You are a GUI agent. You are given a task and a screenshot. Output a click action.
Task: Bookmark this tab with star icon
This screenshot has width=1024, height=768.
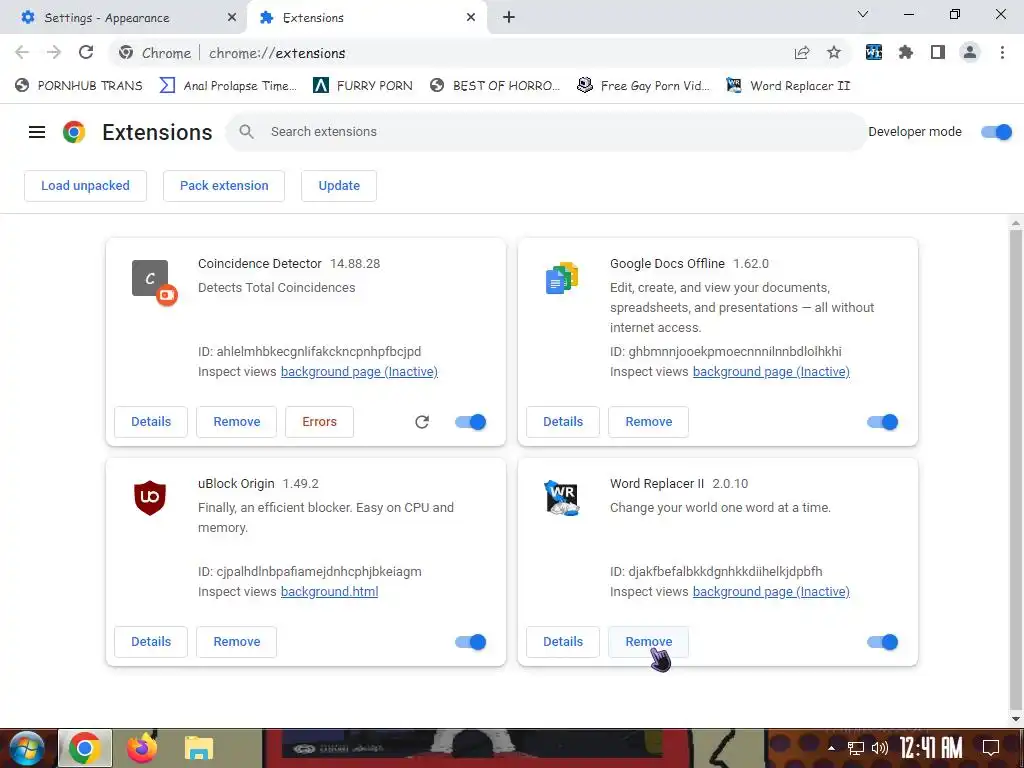tap(834, 53)
